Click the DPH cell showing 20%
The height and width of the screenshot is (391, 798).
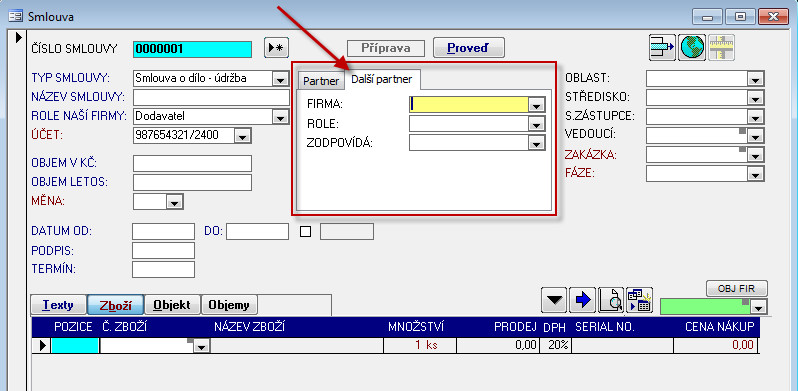[555, 346]
